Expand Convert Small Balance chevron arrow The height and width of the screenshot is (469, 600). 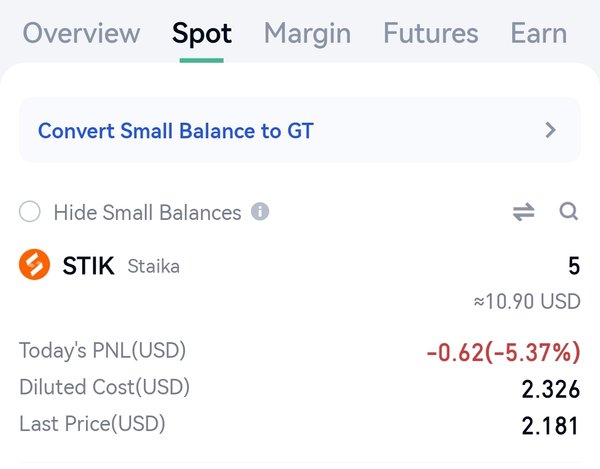click(550, 130)
